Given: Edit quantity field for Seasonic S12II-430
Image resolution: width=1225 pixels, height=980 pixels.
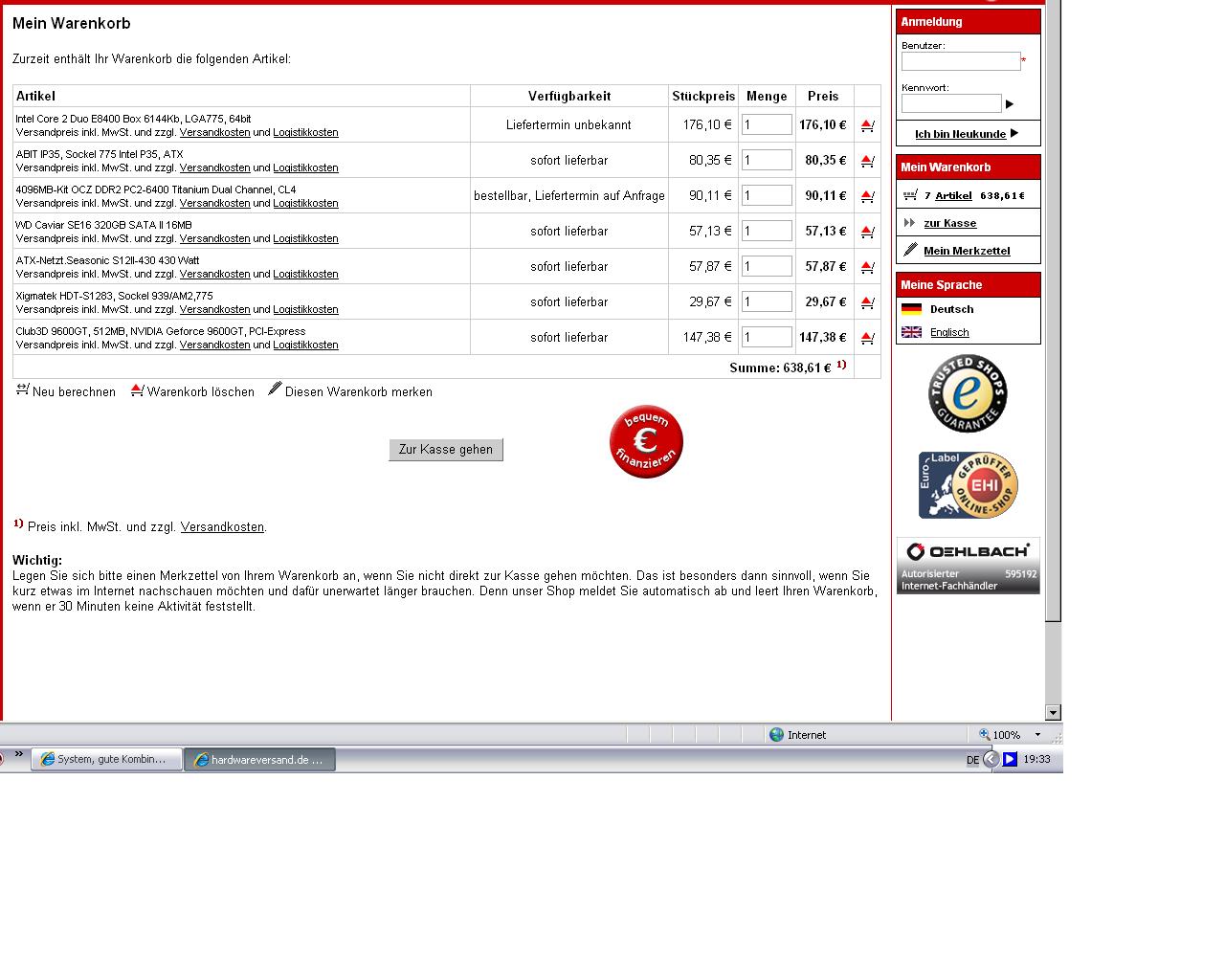Looking at the screenshot, I should [767, 266].
